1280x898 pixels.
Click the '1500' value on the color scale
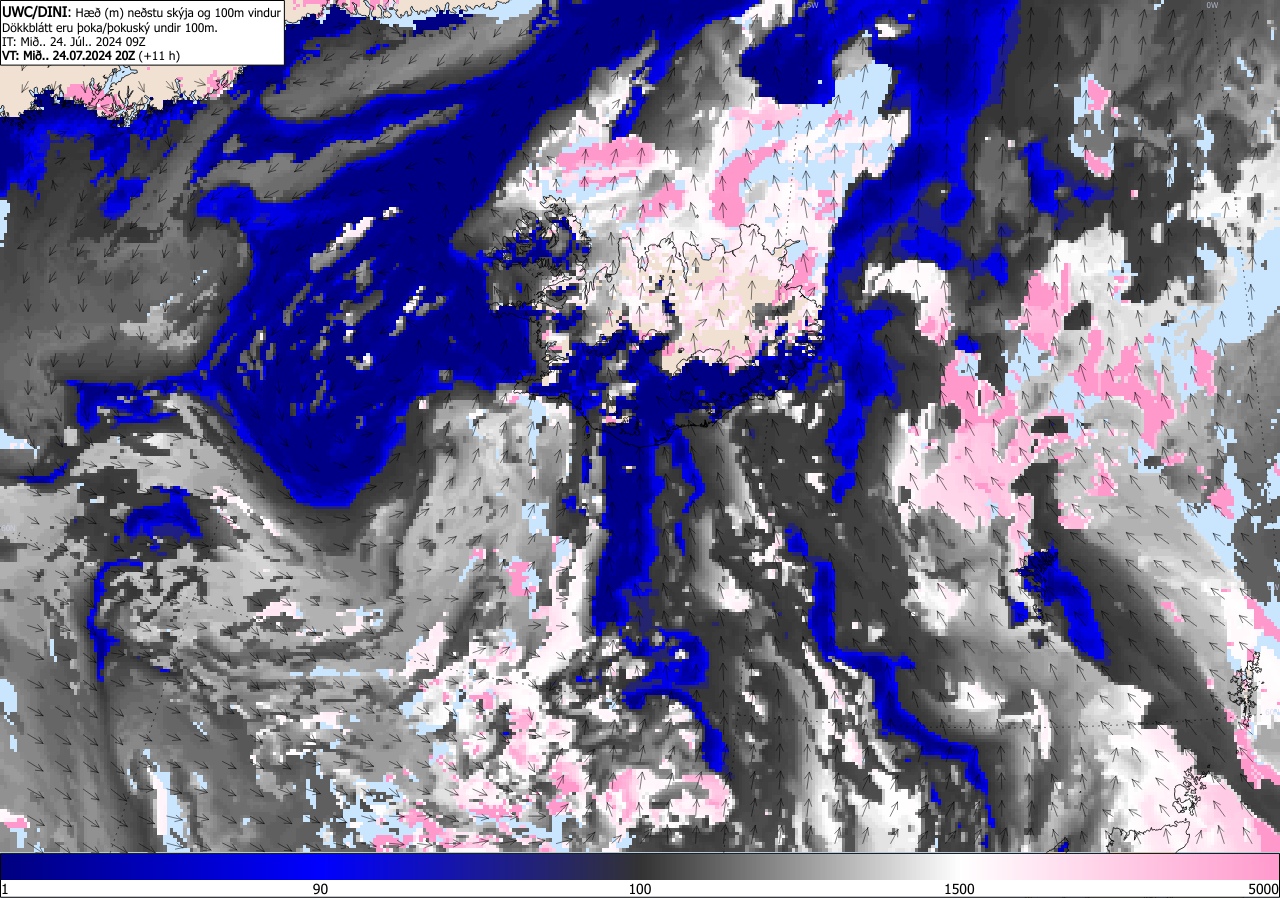[x=959, y=889]
